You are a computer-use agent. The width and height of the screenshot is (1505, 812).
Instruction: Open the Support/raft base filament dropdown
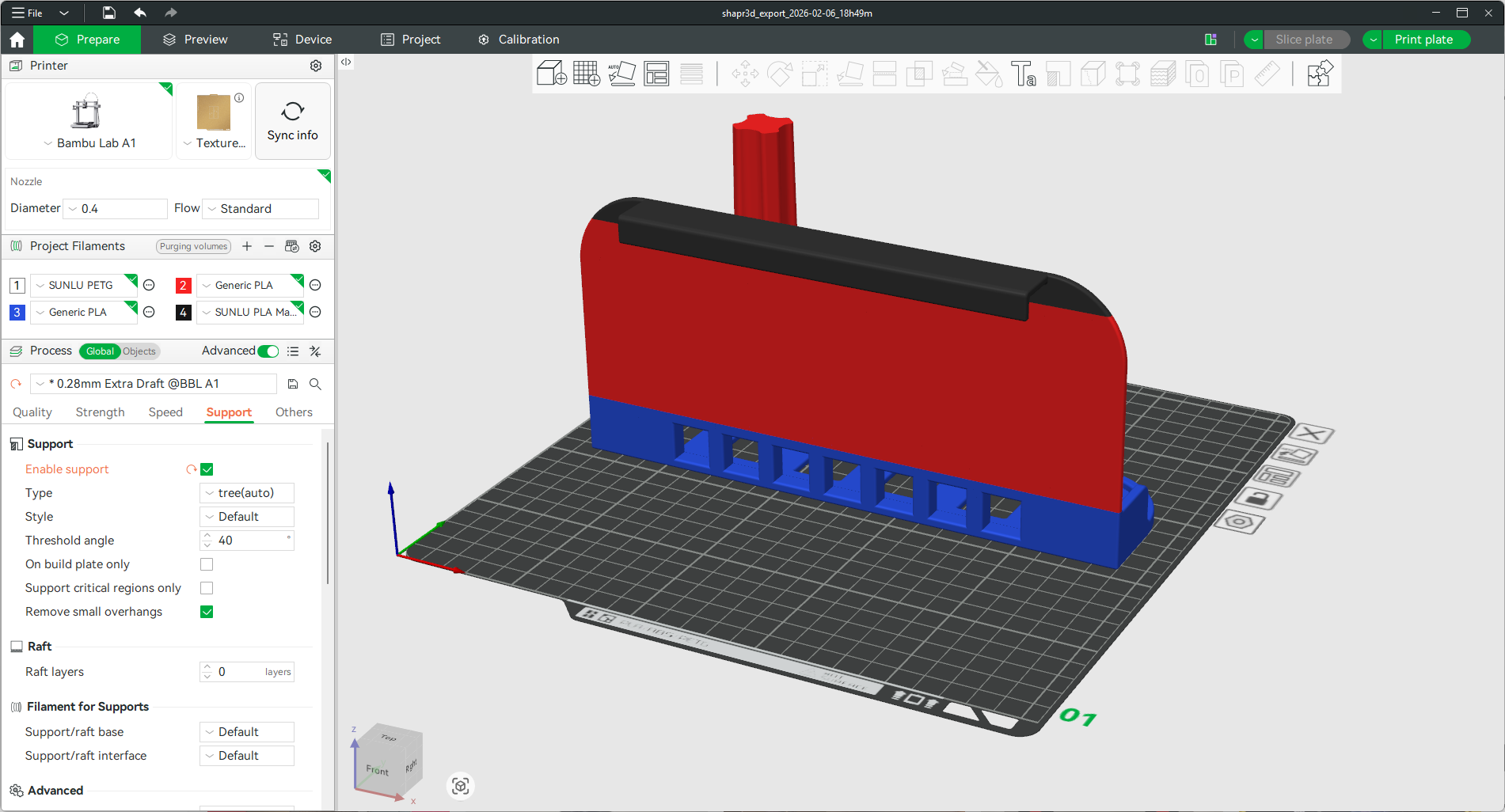pos(247,732)
